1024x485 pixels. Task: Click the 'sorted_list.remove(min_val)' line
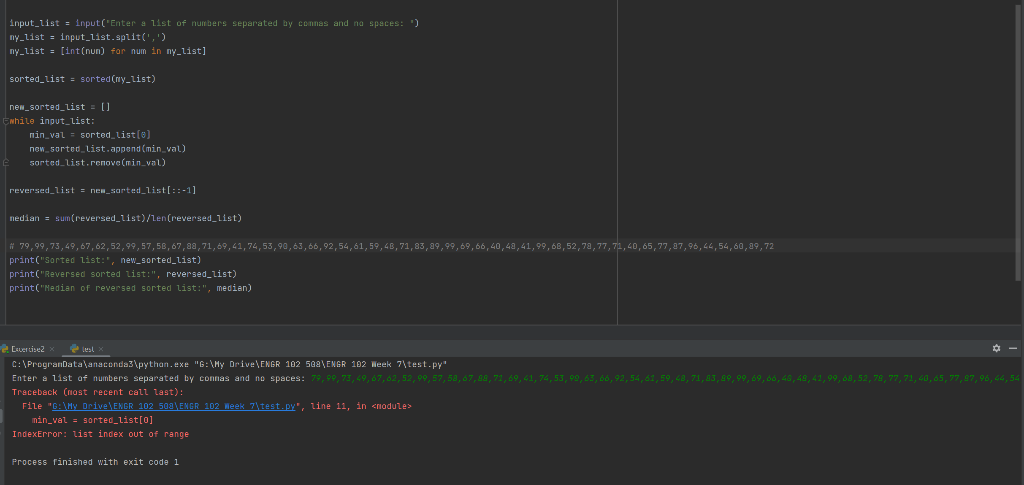click(x=98, y=163)
